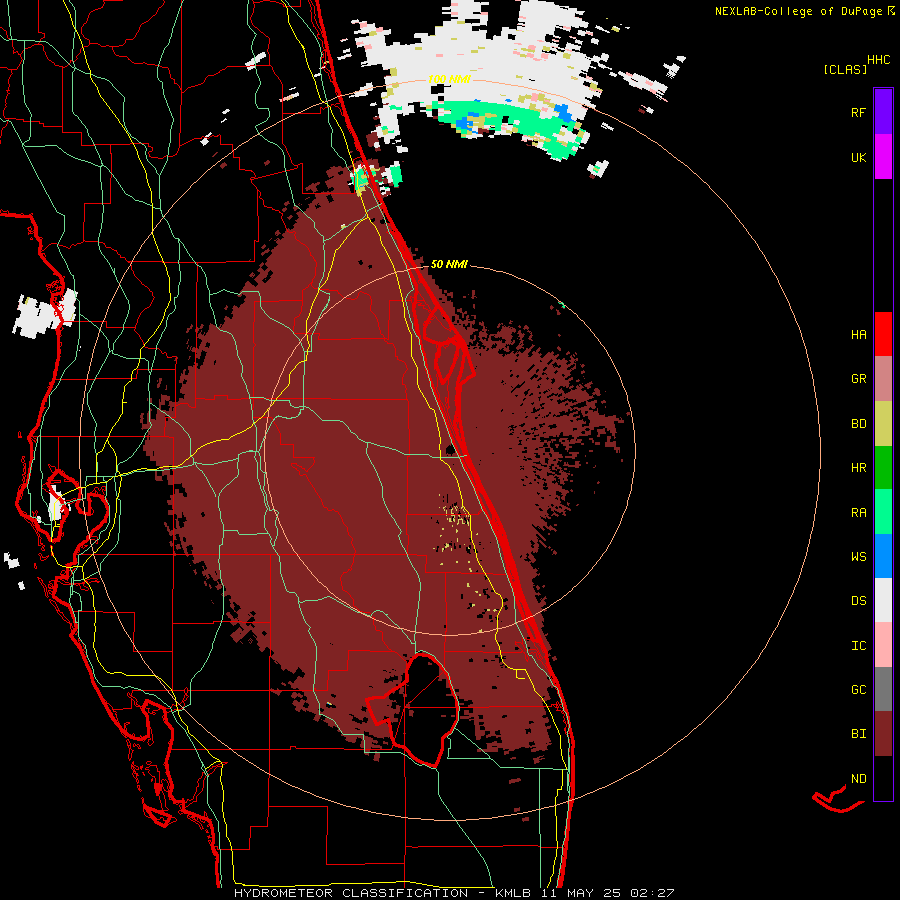Screen dimensions: 900x900
Task: Click the gray GC legend color swatch
Action: 883,689
